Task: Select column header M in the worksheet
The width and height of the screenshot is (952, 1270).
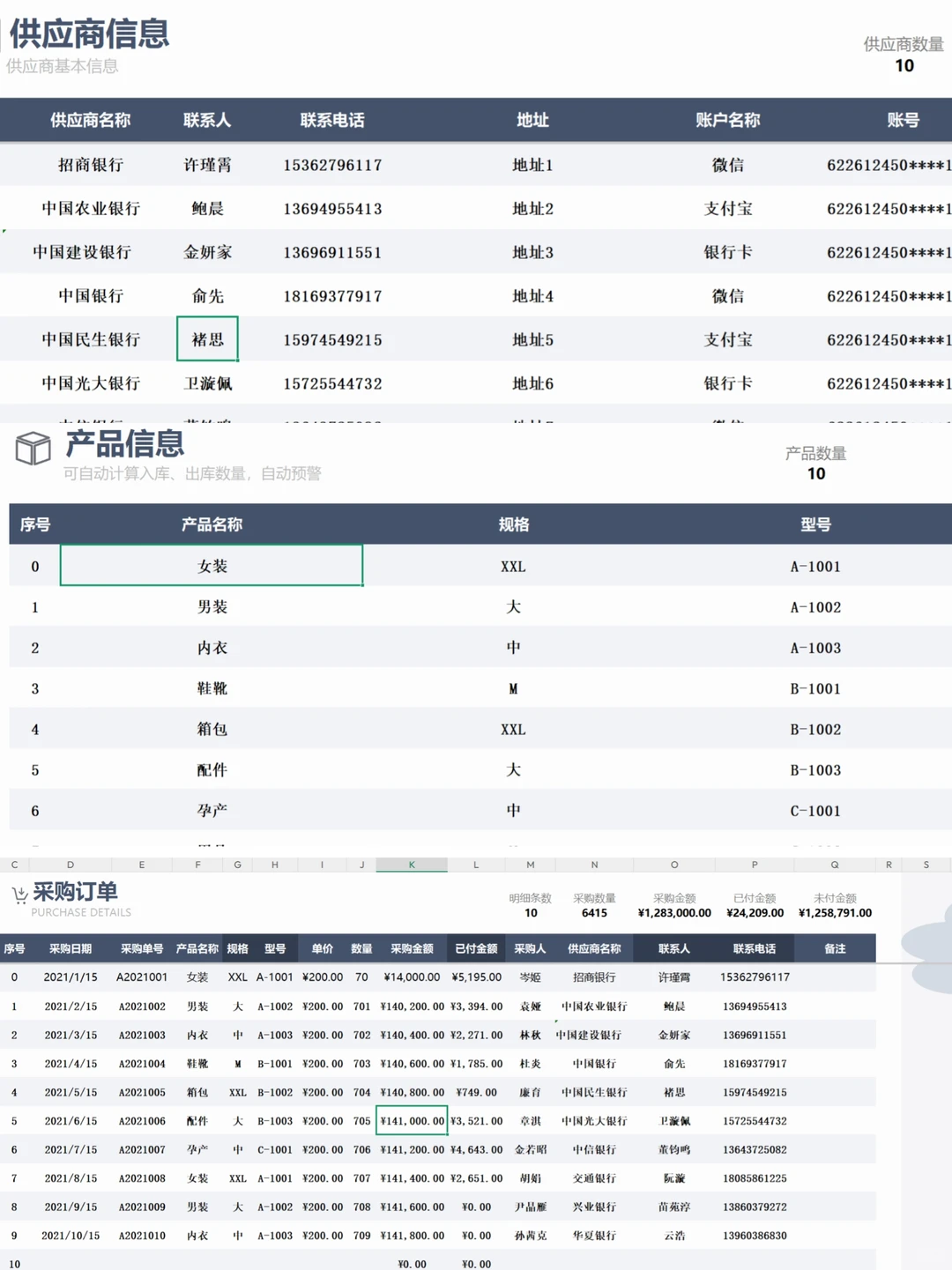Action: click(x=530, y=865)
